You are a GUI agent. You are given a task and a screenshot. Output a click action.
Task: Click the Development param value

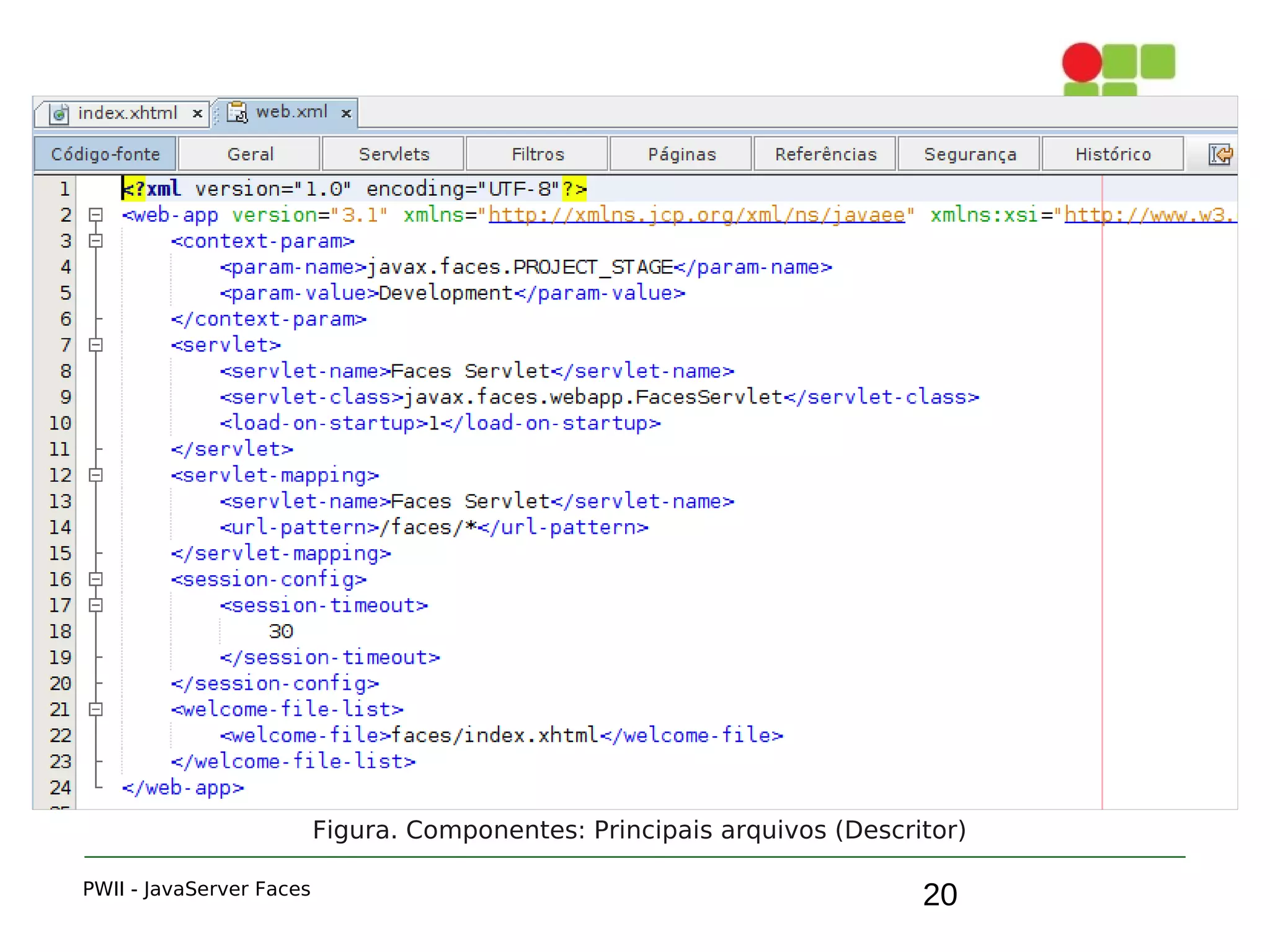446,293
